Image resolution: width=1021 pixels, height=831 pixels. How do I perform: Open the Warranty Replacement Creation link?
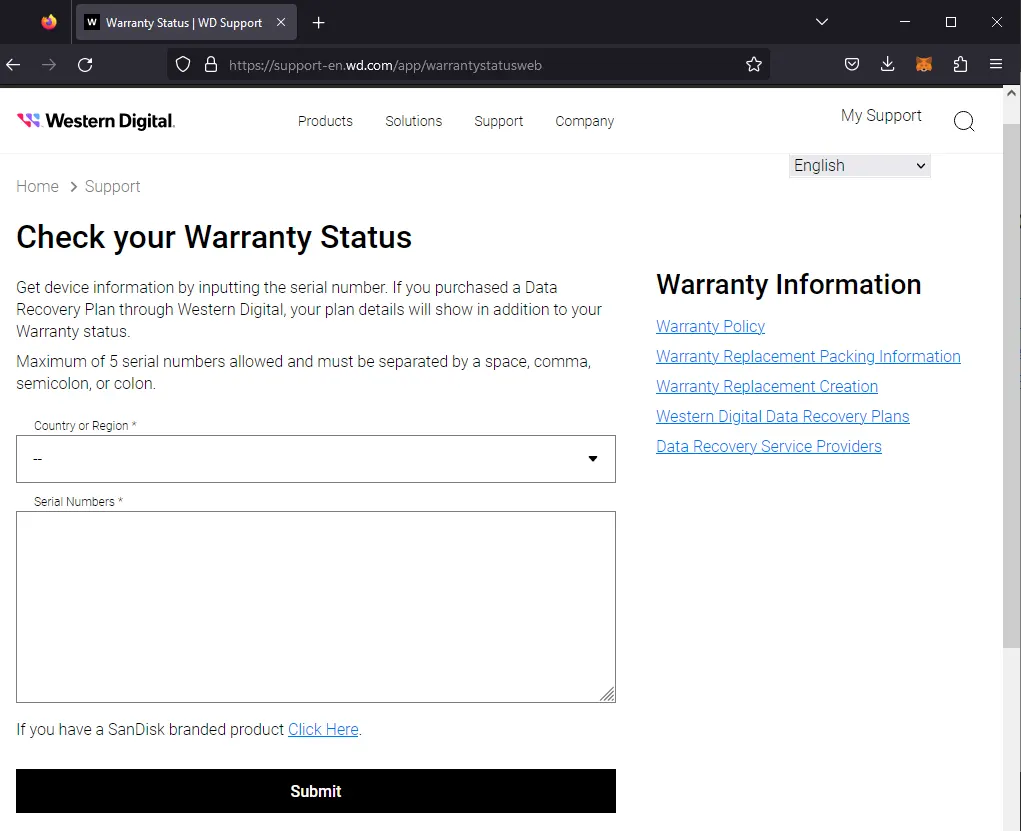(767, 386)
